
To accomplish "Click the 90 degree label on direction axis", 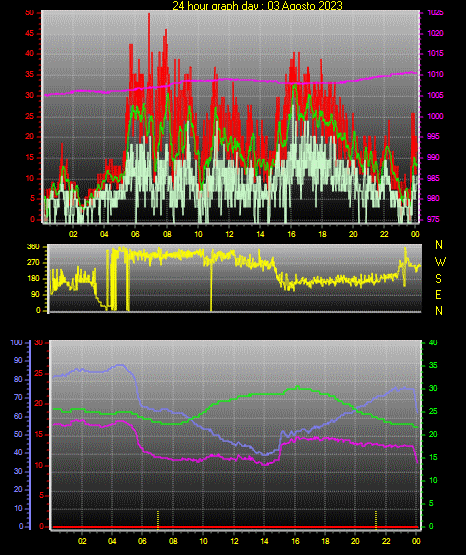I will [x=35, y=294].
